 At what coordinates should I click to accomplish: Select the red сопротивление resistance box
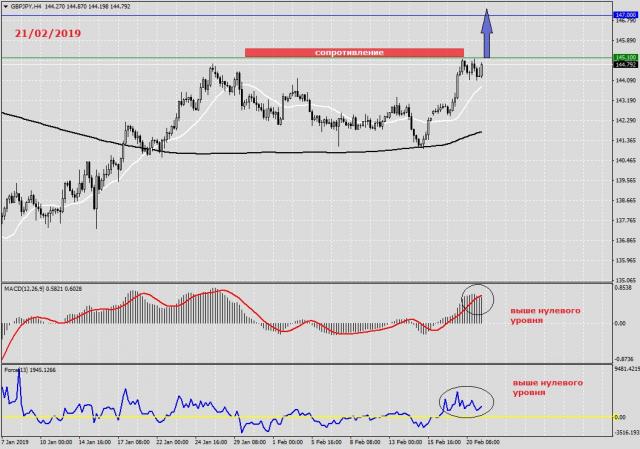353,52
